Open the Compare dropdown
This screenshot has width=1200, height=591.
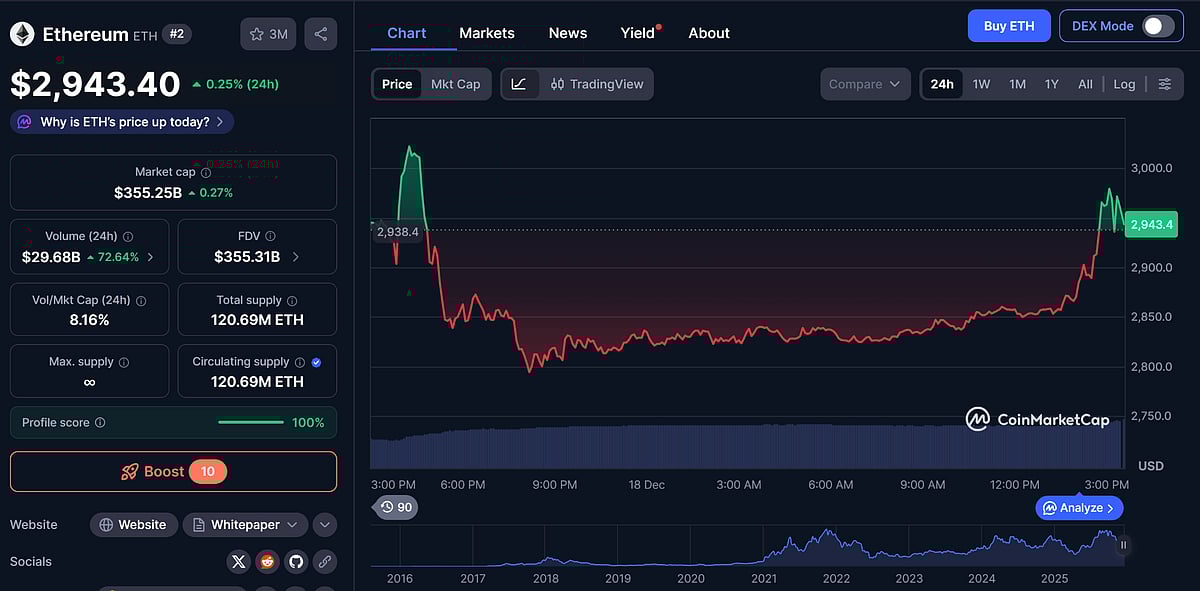tap(864, 84)
